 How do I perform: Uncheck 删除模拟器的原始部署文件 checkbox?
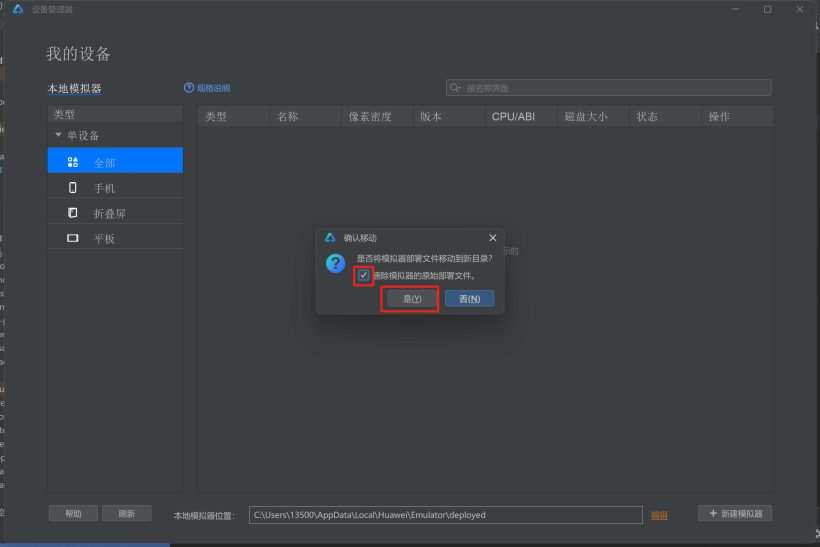pyautogui.click(x=364, y=275)
